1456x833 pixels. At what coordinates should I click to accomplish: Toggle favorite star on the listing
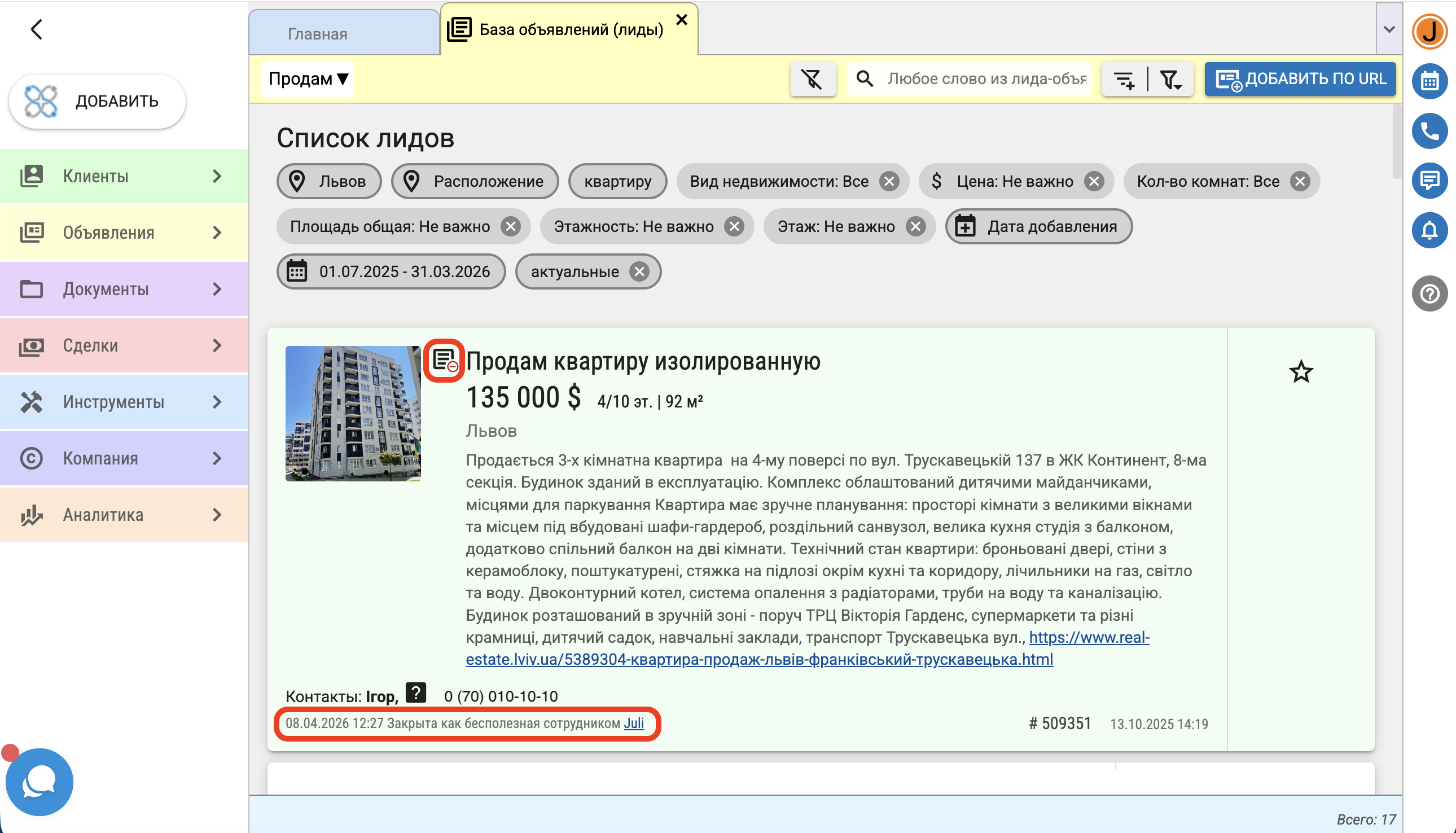[x=1300, y=372]
